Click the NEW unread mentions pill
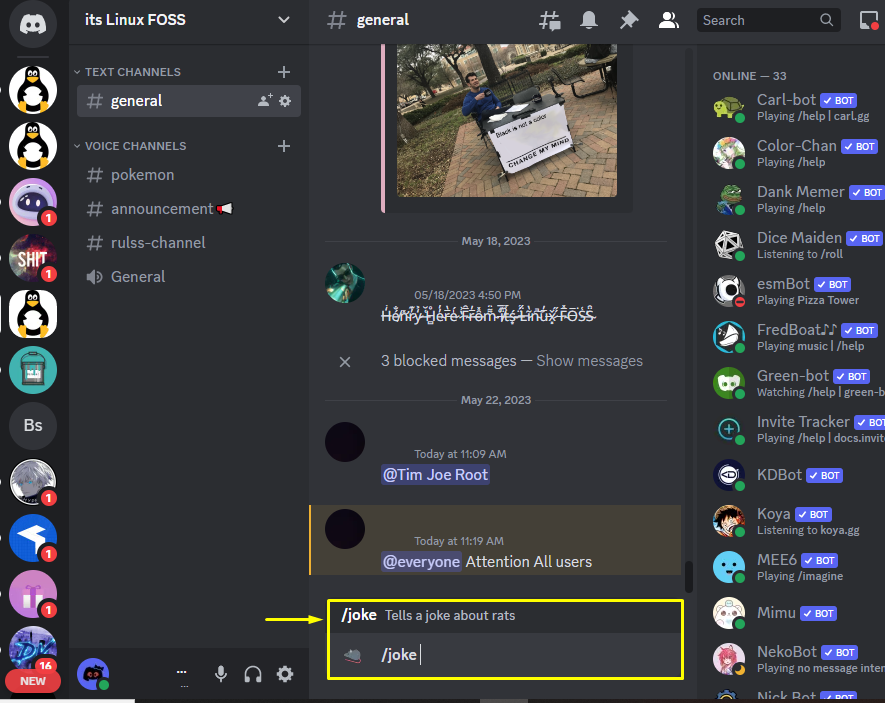Image resolution: width=885 pixels, height=703 pixels. click(x=33, y=681)
